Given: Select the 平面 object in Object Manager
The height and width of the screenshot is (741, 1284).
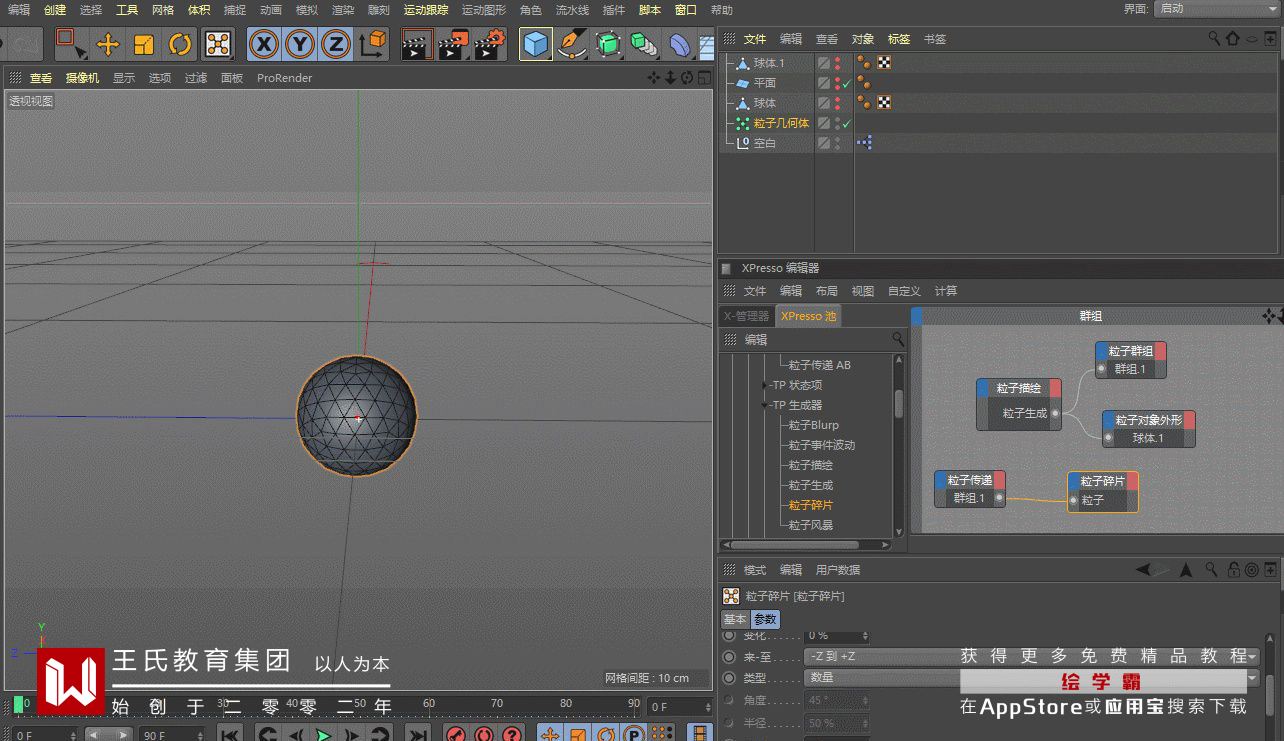Looking at the screenshot, I should [765, 83].
